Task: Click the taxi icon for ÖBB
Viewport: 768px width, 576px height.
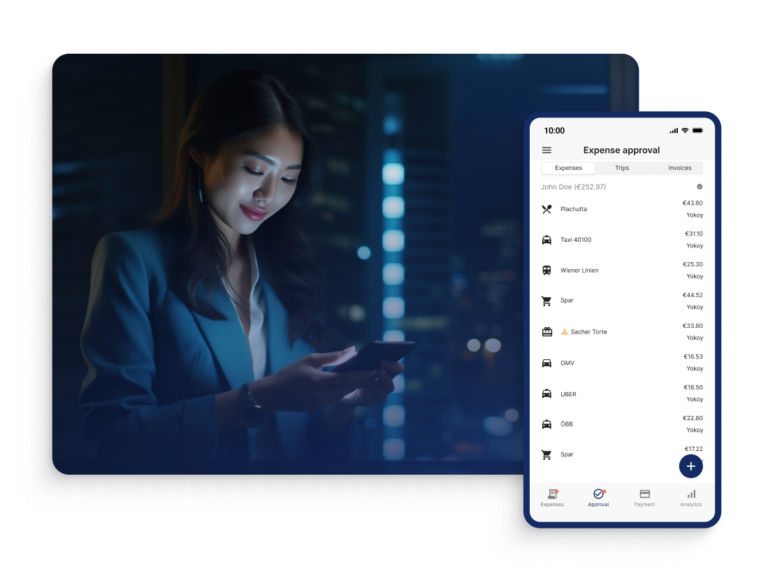Action: coord(547,424)
